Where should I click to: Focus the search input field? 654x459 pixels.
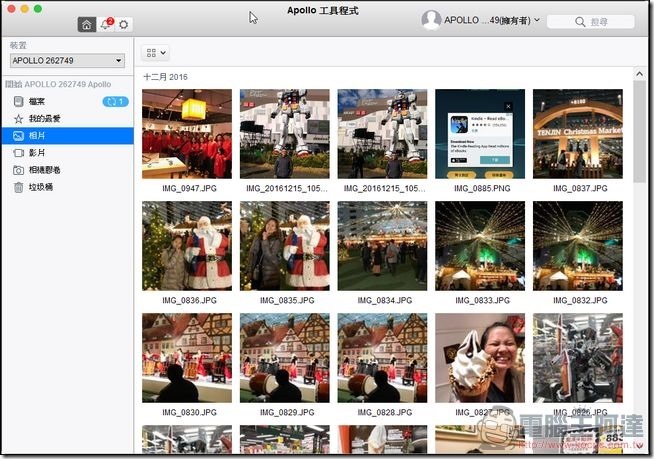(591, 22)
